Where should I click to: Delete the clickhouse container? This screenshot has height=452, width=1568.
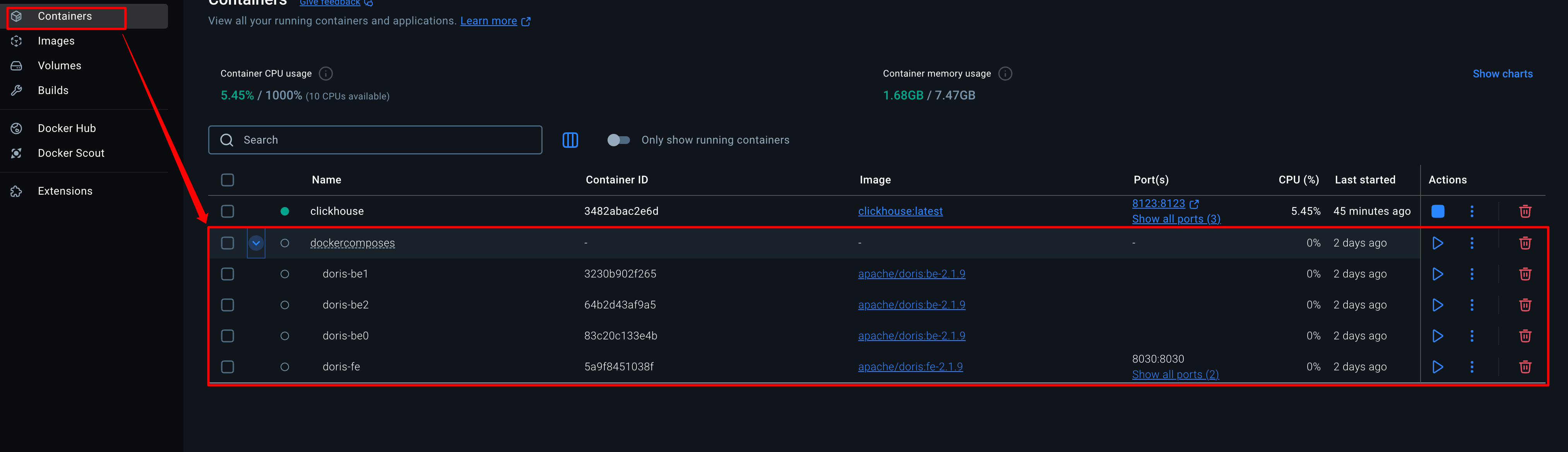coord(1525,211)
